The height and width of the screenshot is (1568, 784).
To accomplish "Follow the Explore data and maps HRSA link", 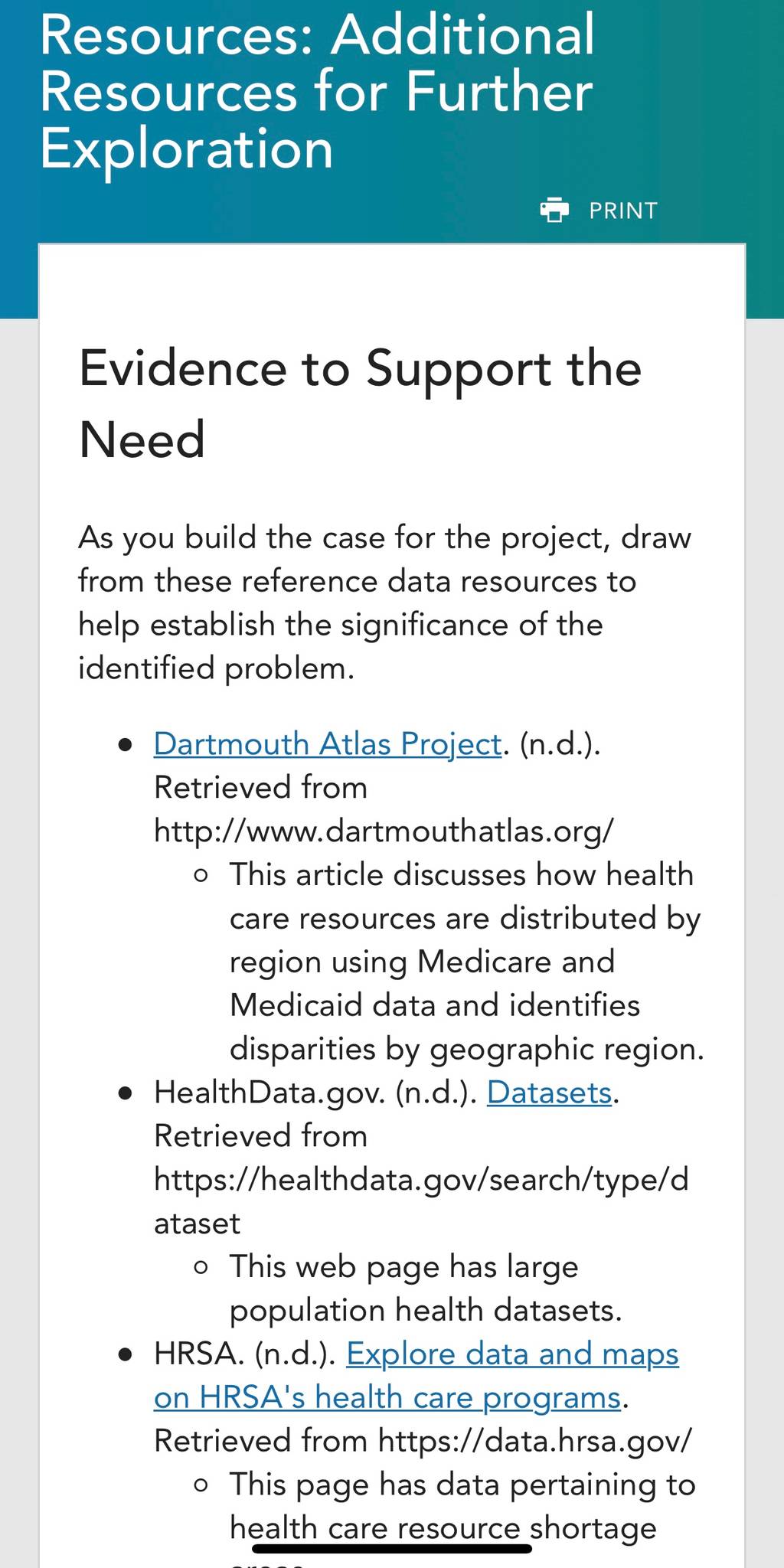I will click(x=416, y=1375).
